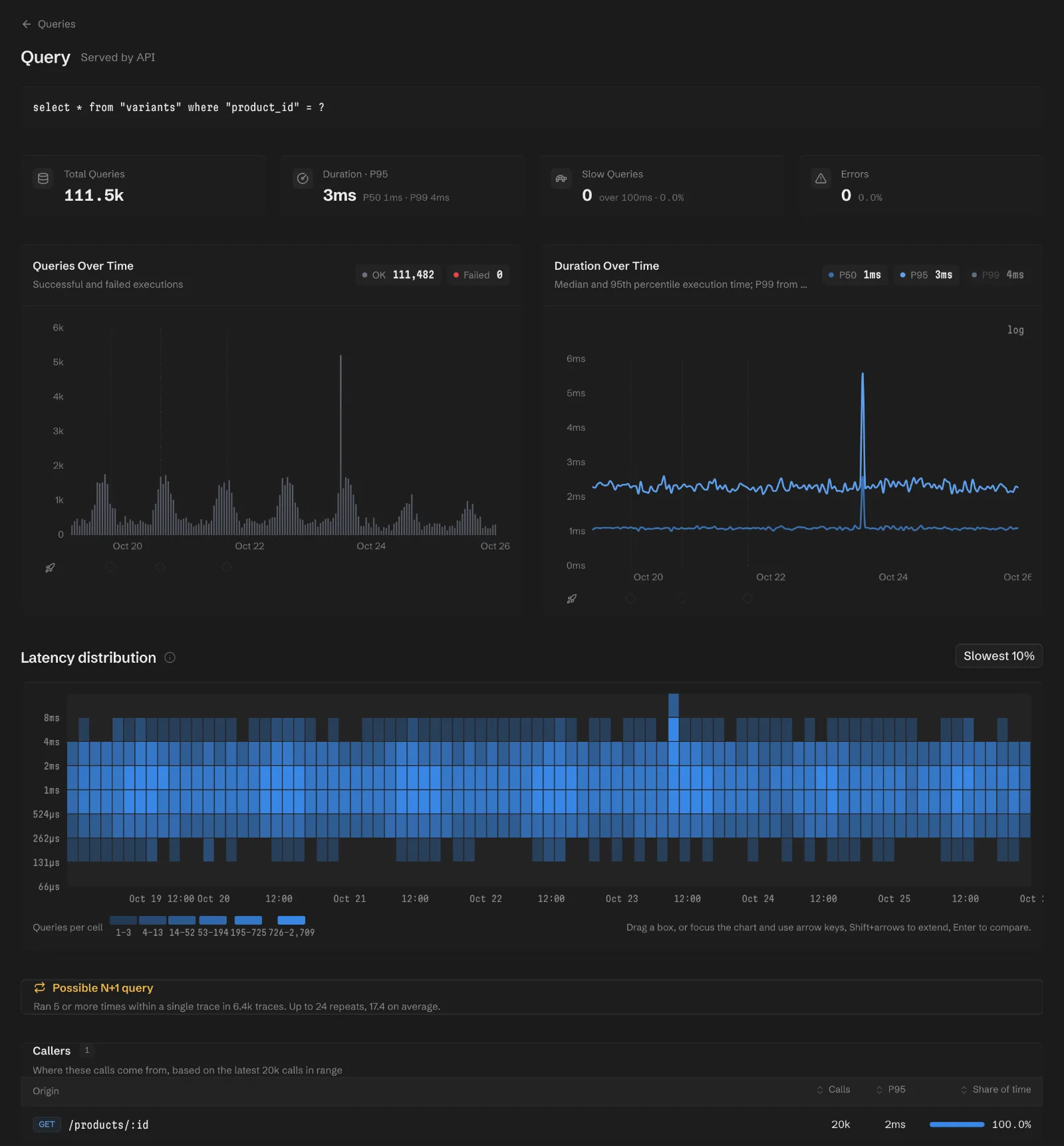Click the Total Queries value 111.5k
The height and width of the screenshot is (1146, 1064).
[x=94, y=195]
